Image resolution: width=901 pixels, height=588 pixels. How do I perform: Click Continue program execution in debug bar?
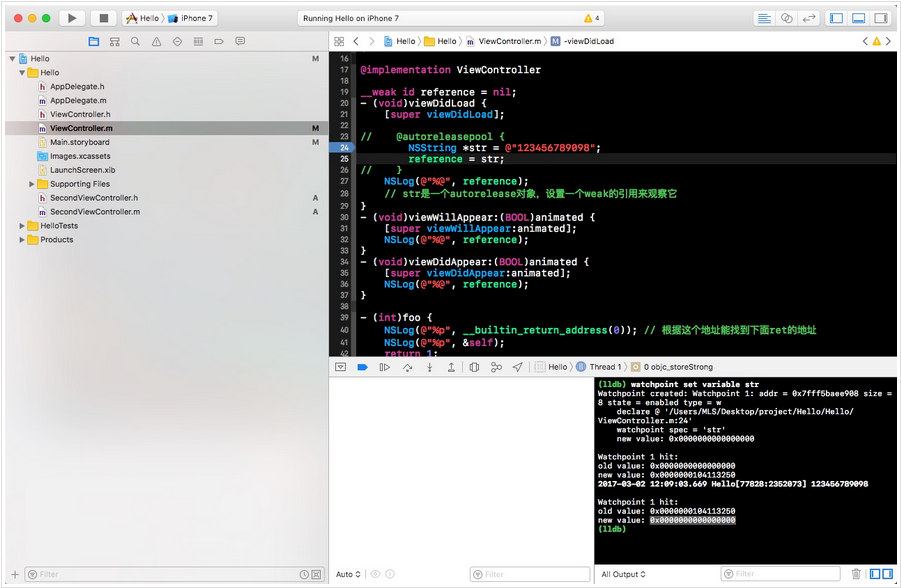coord(385,367)
